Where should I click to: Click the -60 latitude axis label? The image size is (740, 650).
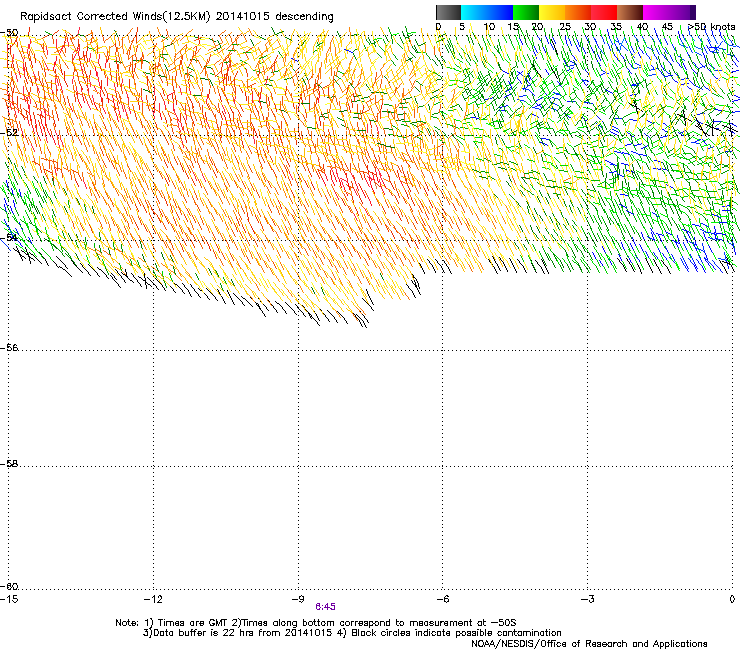[9, 586]
